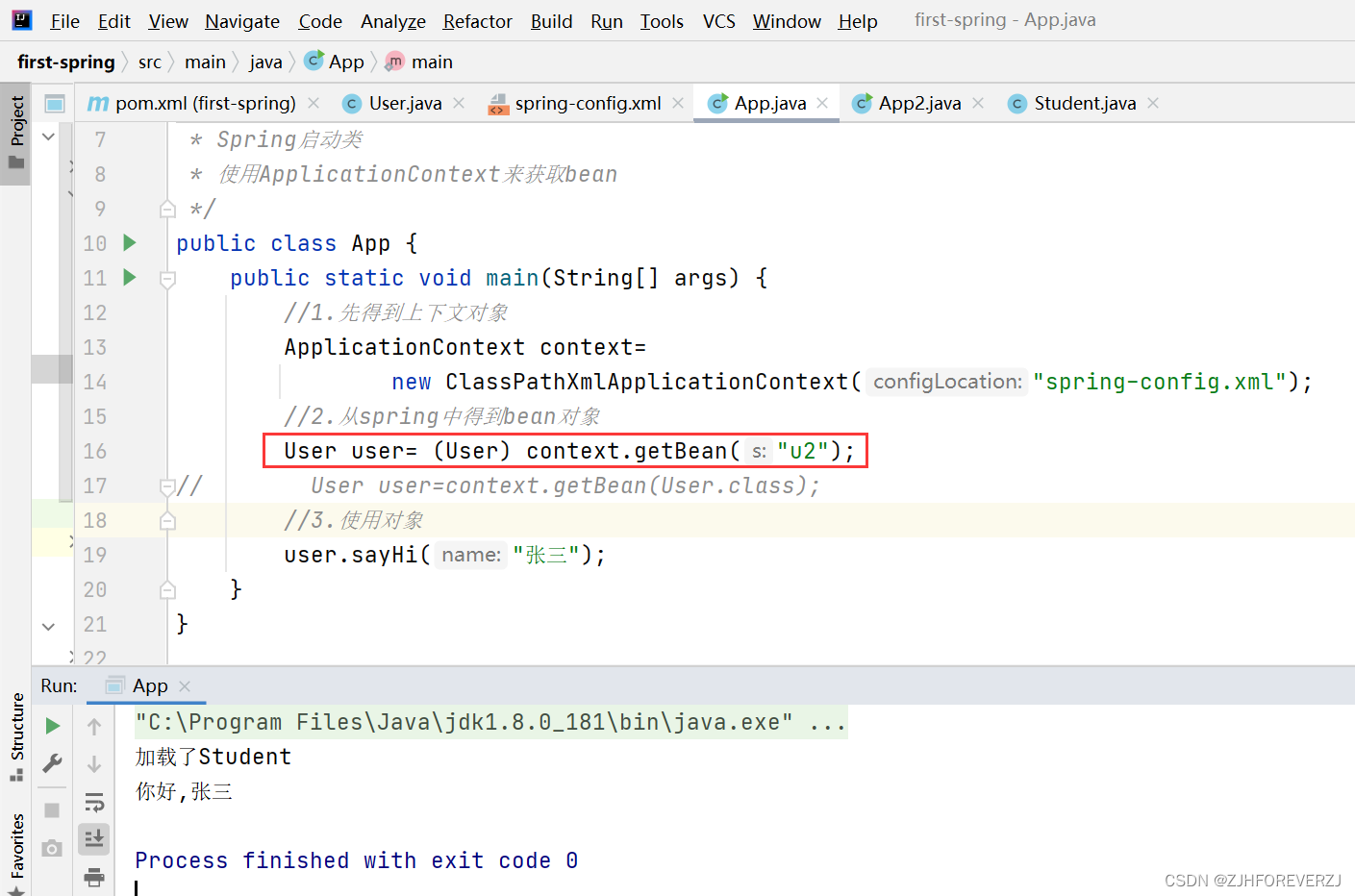Click the App class breadcrumb
Image resolution: width=1355 pixels, height=896 pixels.
[x=335, y=62]
